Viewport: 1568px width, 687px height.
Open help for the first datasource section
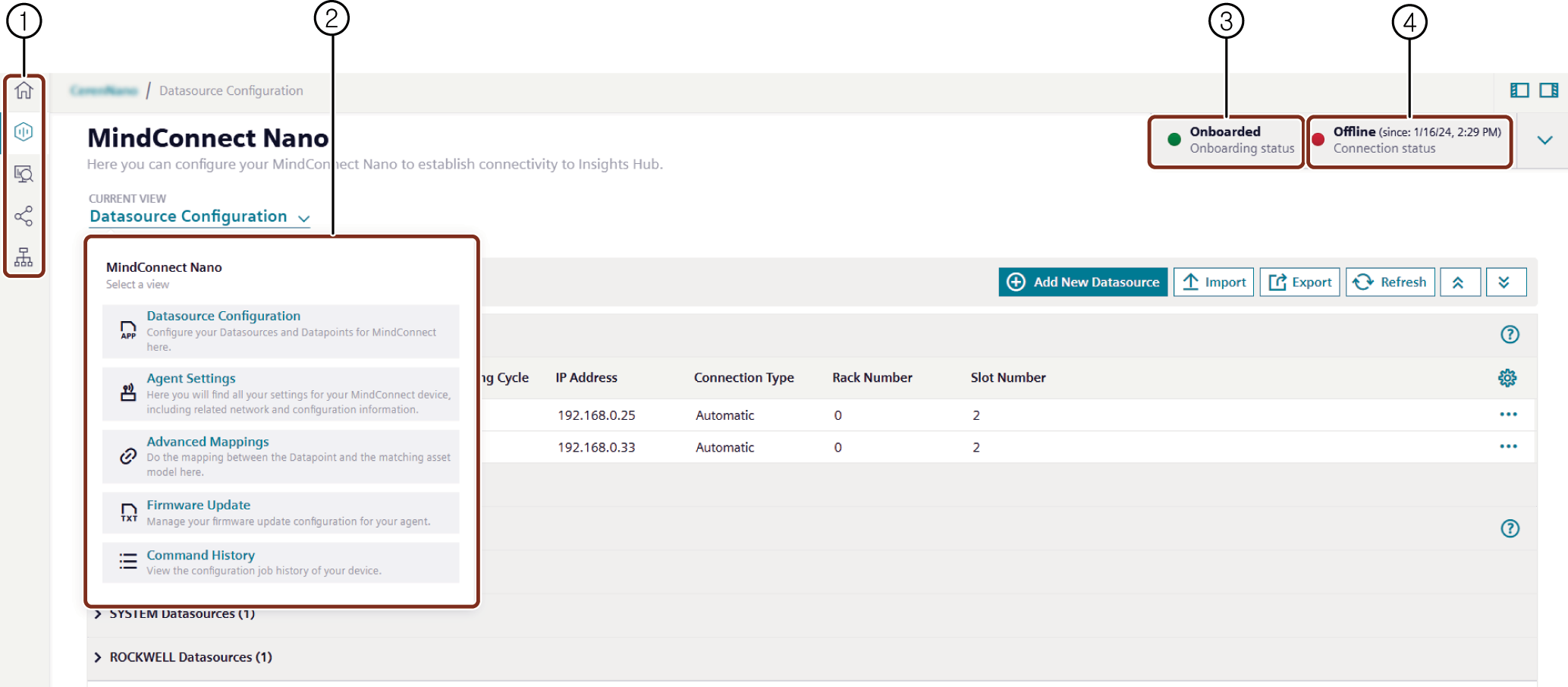point(1510,335)
